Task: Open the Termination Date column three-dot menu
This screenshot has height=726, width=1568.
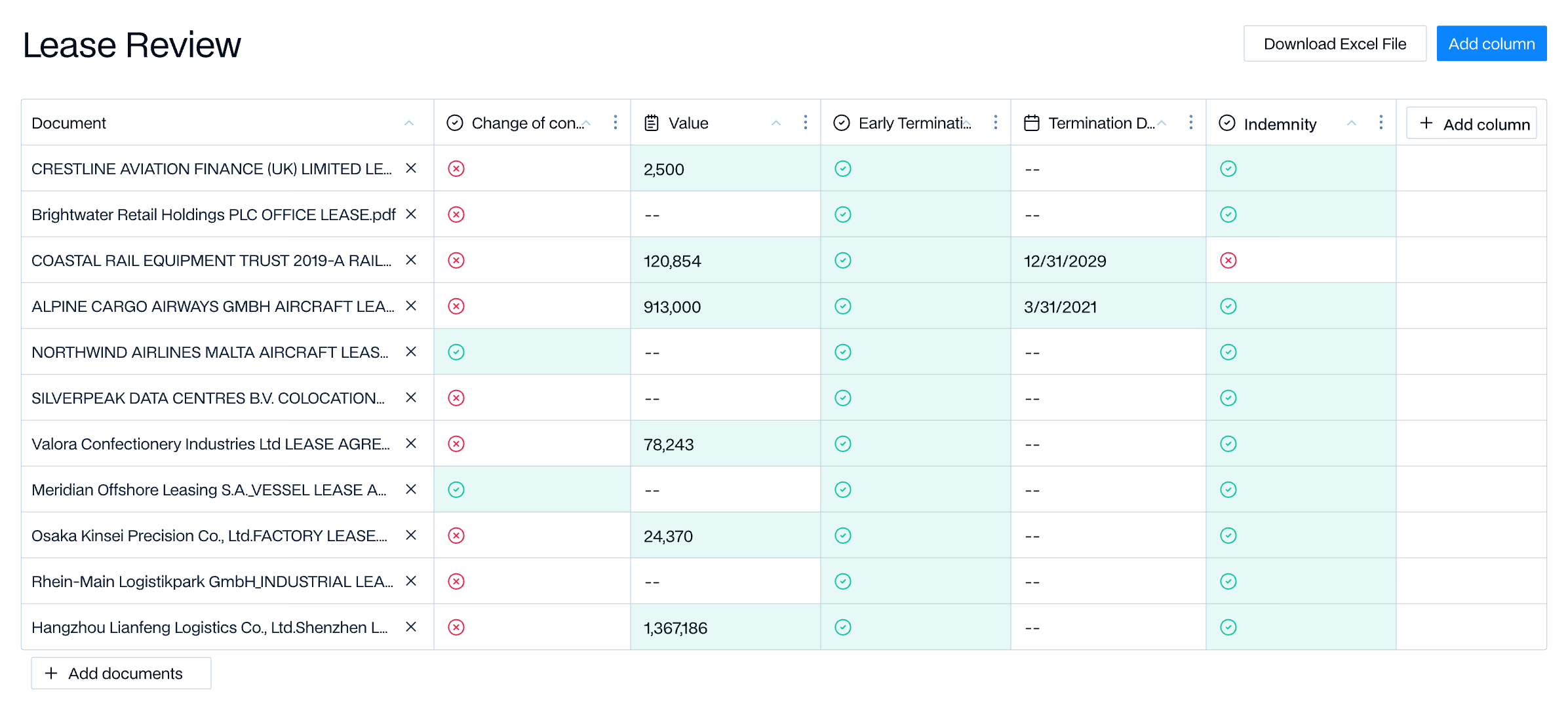Action: click(1190, 123)
